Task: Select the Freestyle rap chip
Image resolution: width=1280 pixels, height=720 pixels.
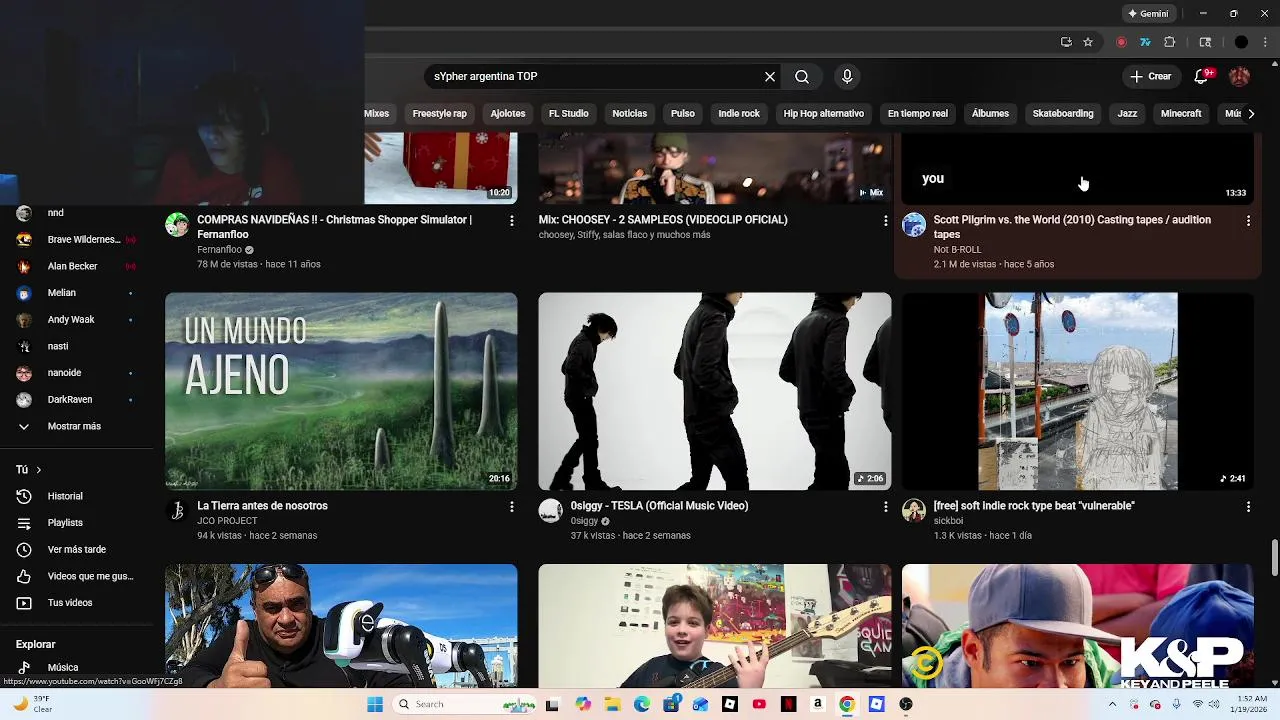Action: [440, 114]
